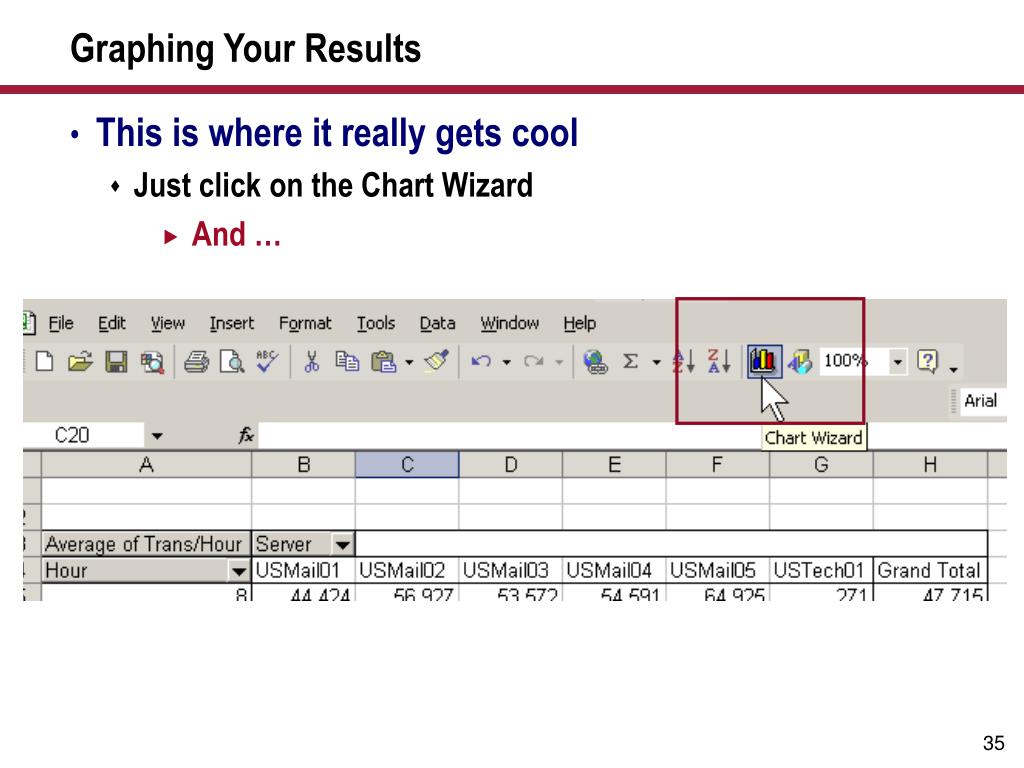1024x768 pixels.
Task: Open the Server pivot field dropdown
Action: (x=342, y=544)
